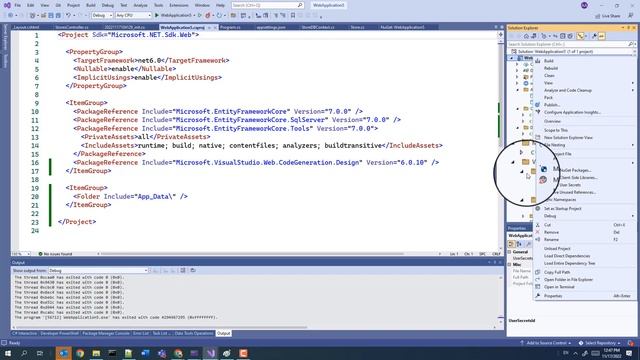Open the Debug configuration dropdown
640x360 pixels.
[x=102, y=16]
